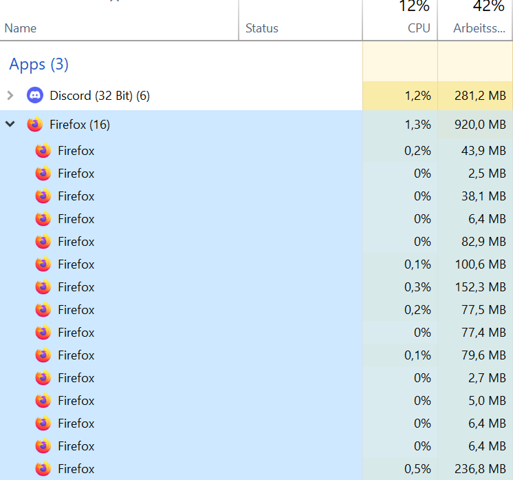This screenshot has width=513, height=480.
Task: Click Firefox icon in the 77,5 MB row
Action: pos(43,309)
